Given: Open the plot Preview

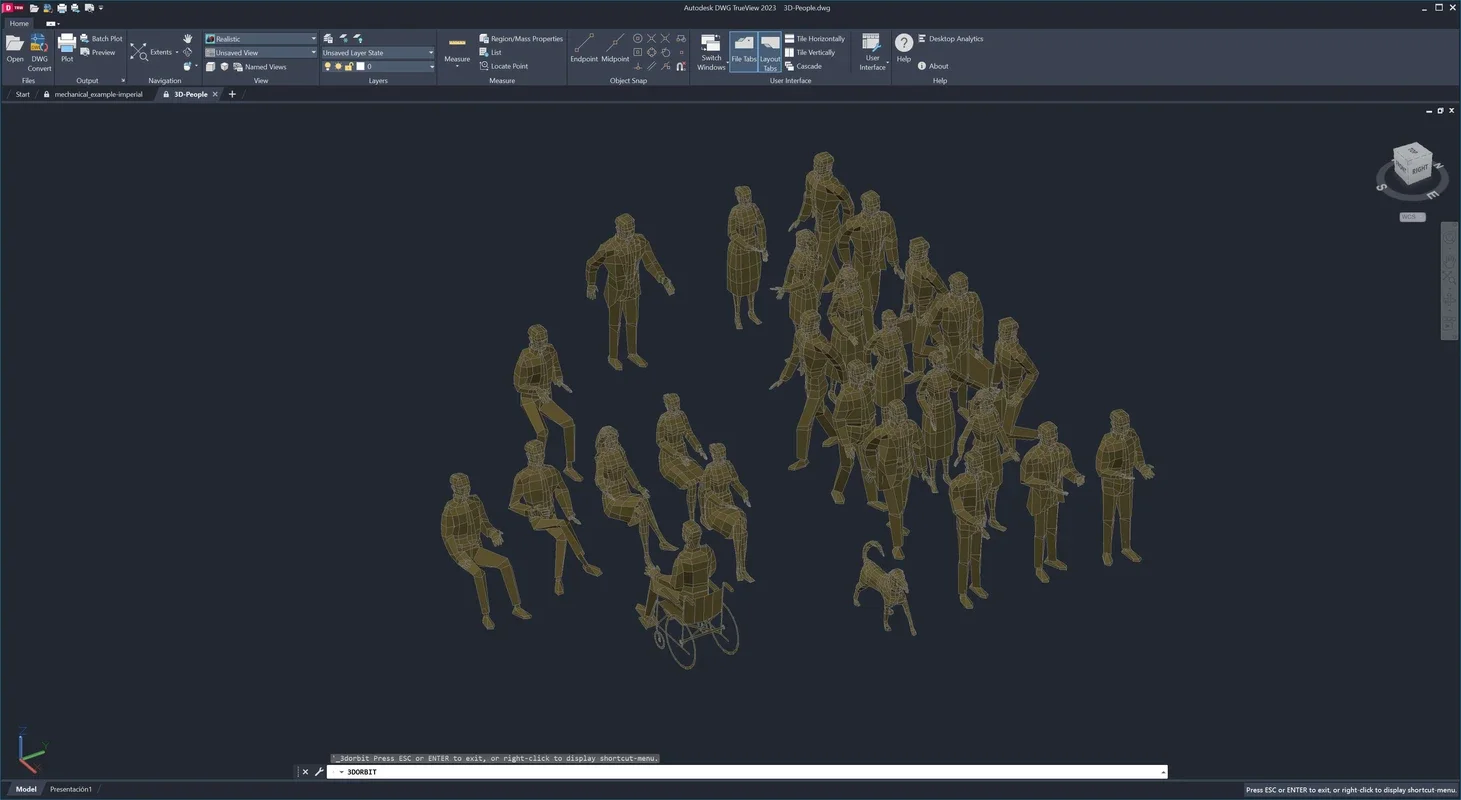Looking at the screenshot, I should 98,52.
